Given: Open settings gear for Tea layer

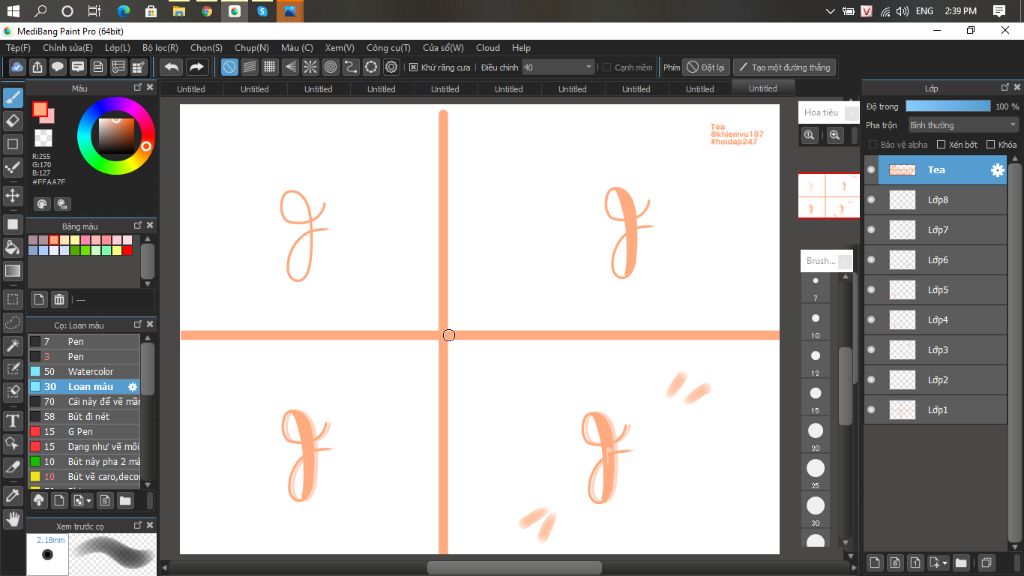Looking at the screenshot, I should (x=997, y=170).
